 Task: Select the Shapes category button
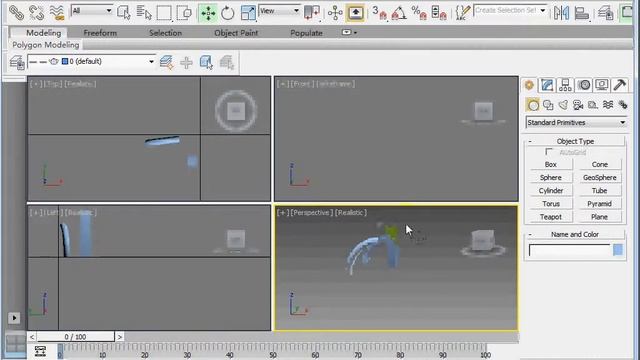[548, 105]
